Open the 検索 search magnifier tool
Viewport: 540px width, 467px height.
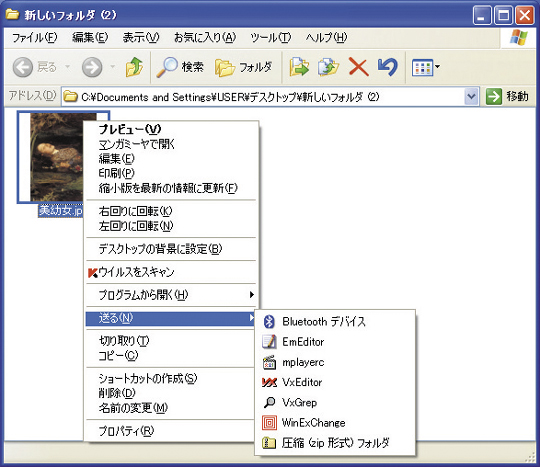click(180, 67)
